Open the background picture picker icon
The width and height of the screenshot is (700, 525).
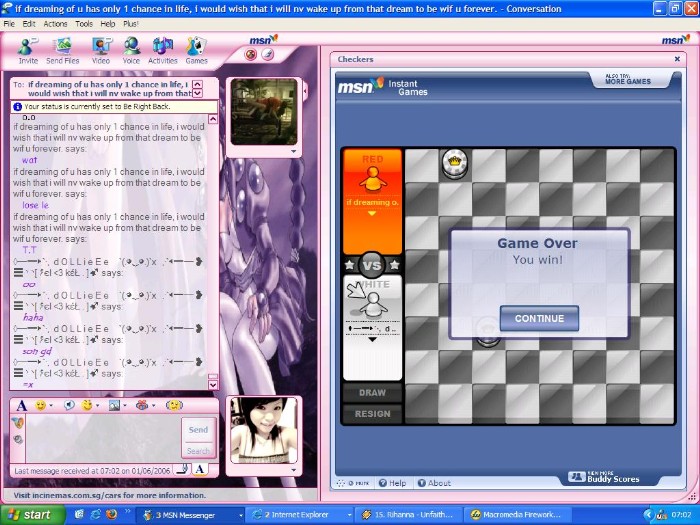click(114, 405)
